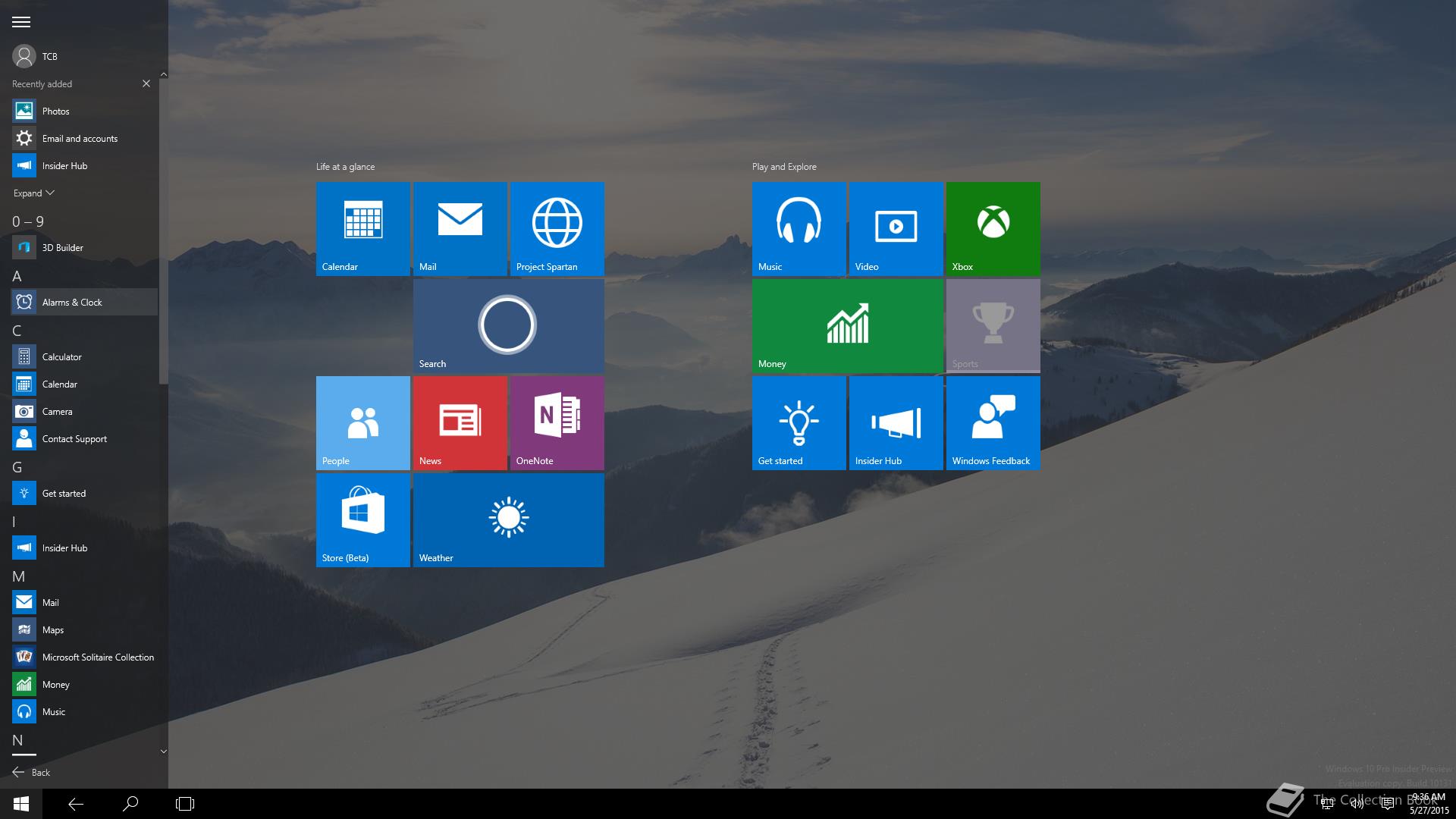This screenshot has height=819, width=1456.
Task: Open the Music tile
Action: (799, 228)
